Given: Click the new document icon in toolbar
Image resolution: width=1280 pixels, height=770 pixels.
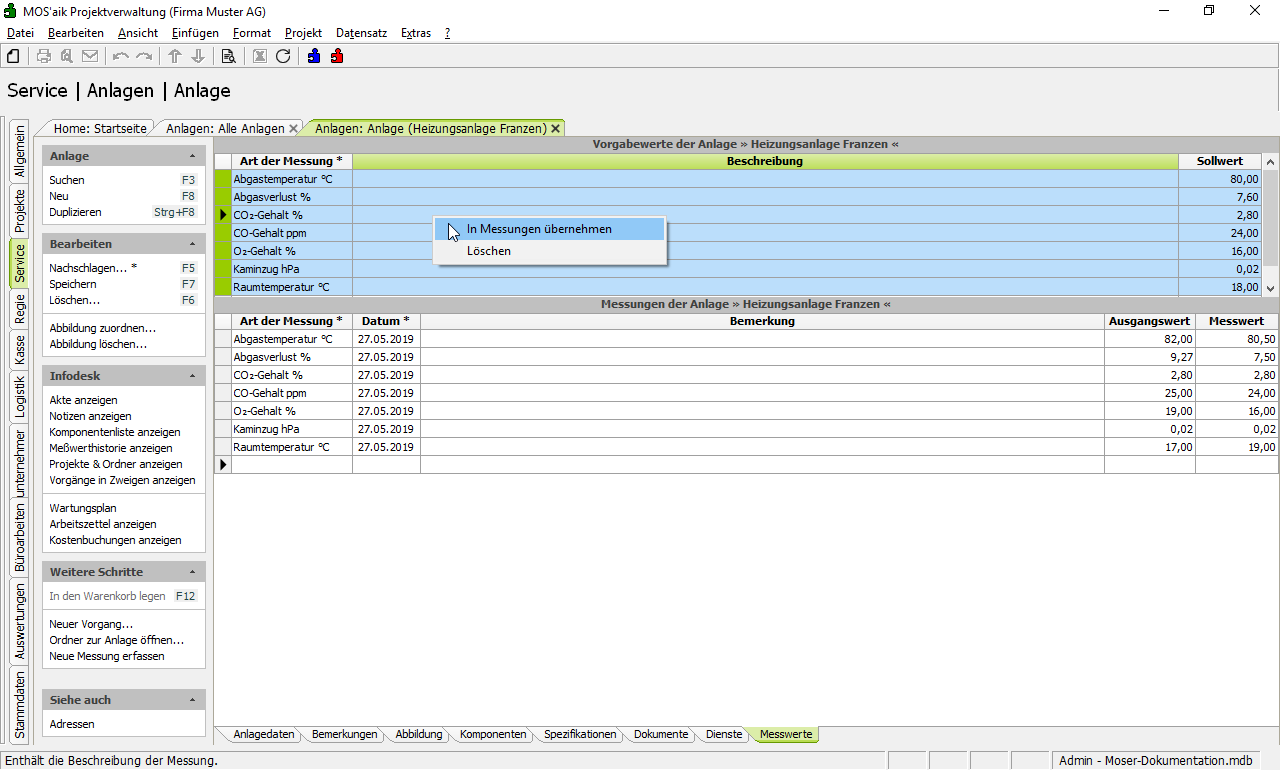Looking at the screenshot, I should point(13,56).
